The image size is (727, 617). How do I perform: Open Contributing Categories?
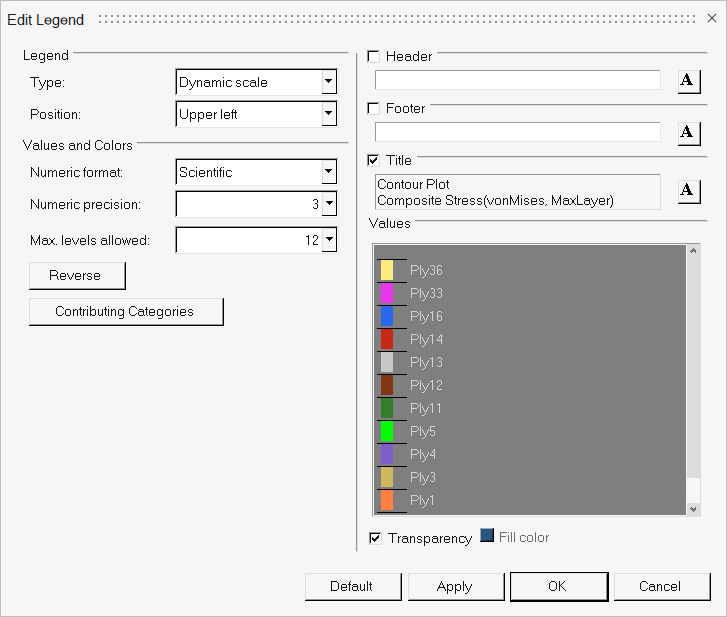point(125,312)
